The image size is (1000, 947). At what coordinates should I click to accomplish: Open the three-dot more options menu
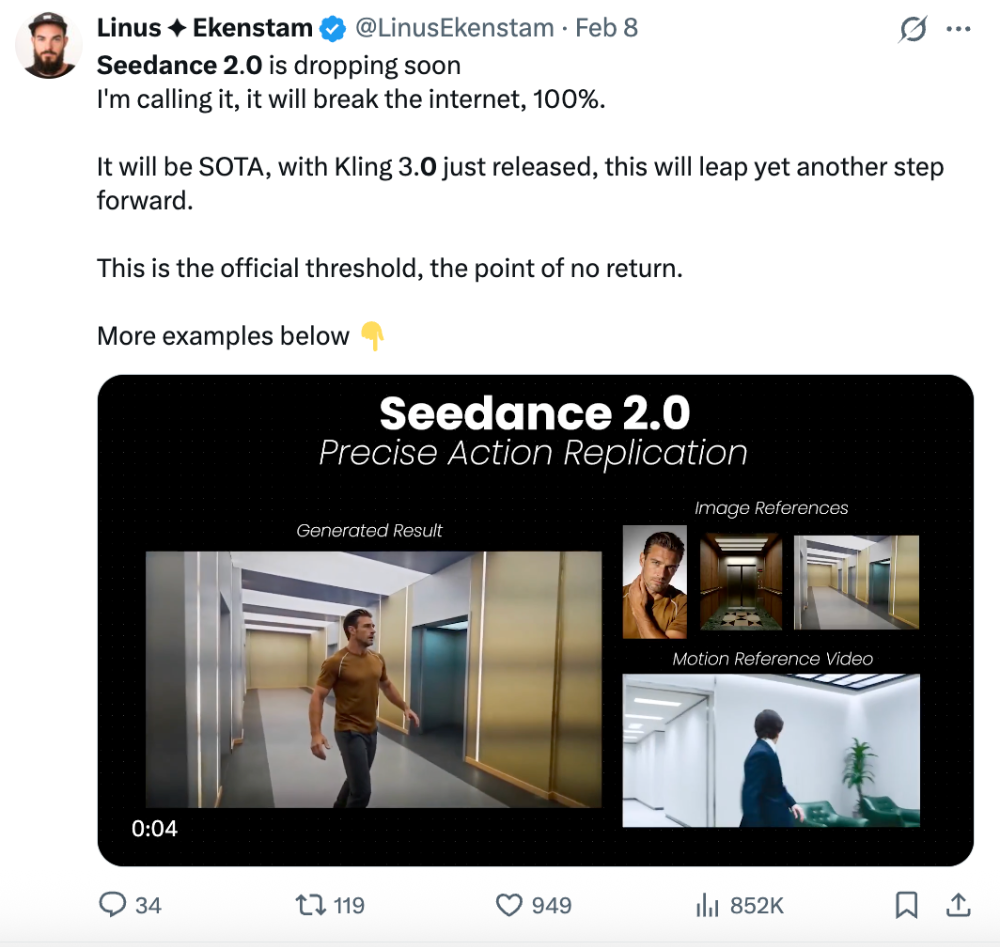958,29
